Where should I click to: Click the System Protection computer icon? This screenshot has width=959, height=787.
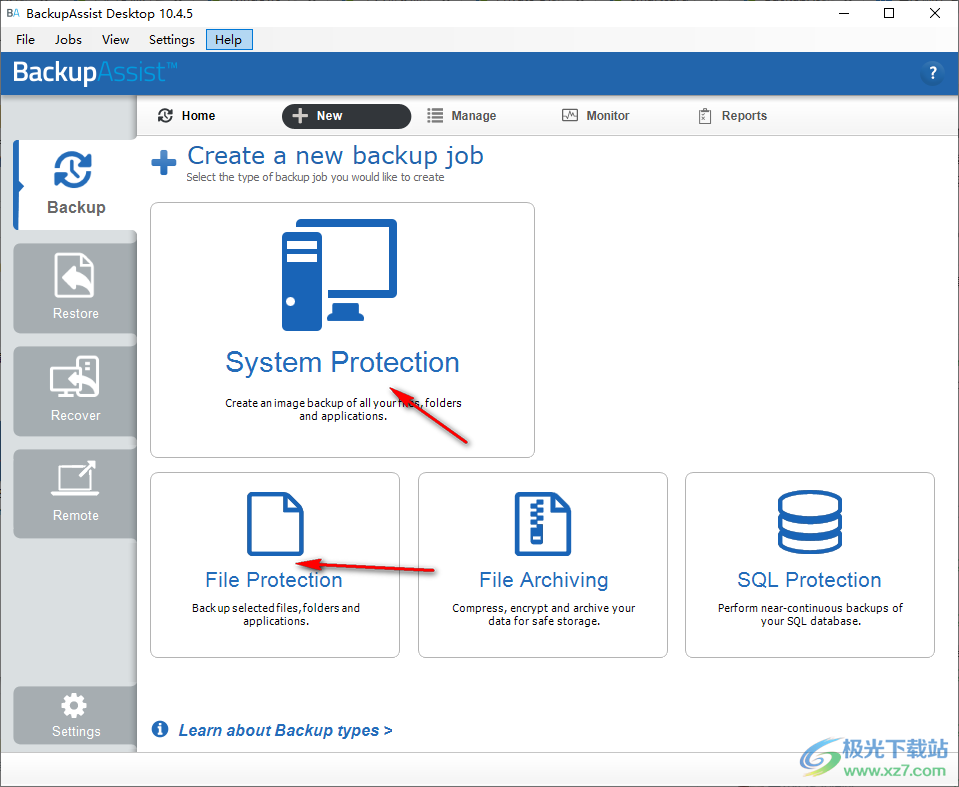pos(339,275)
